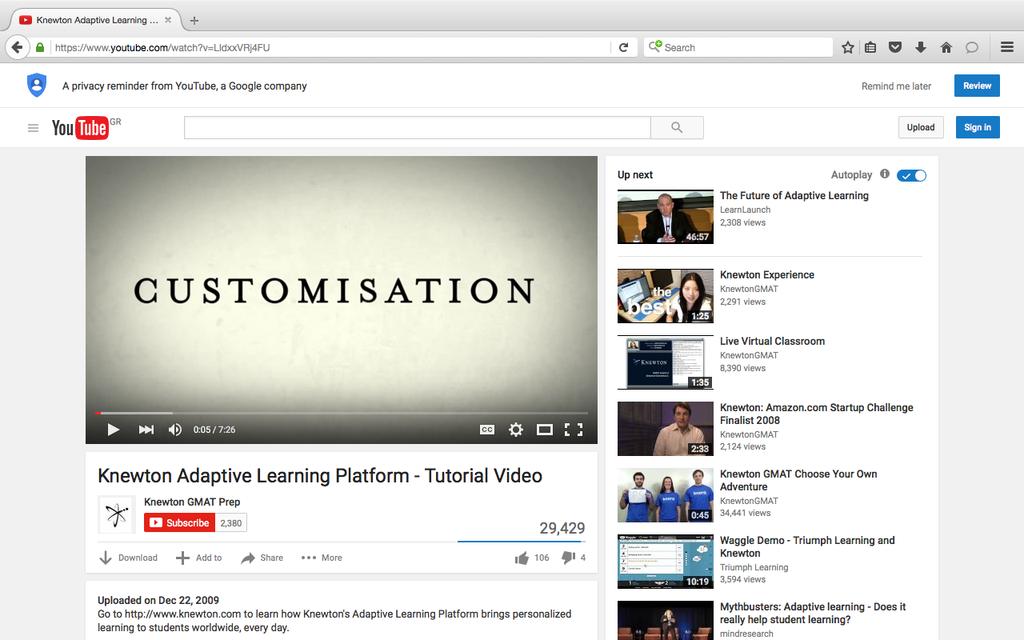The width and height of the screenshot is (1024, 640).
Task: Turn on closed captions
Action: click(x=487, y=429)
